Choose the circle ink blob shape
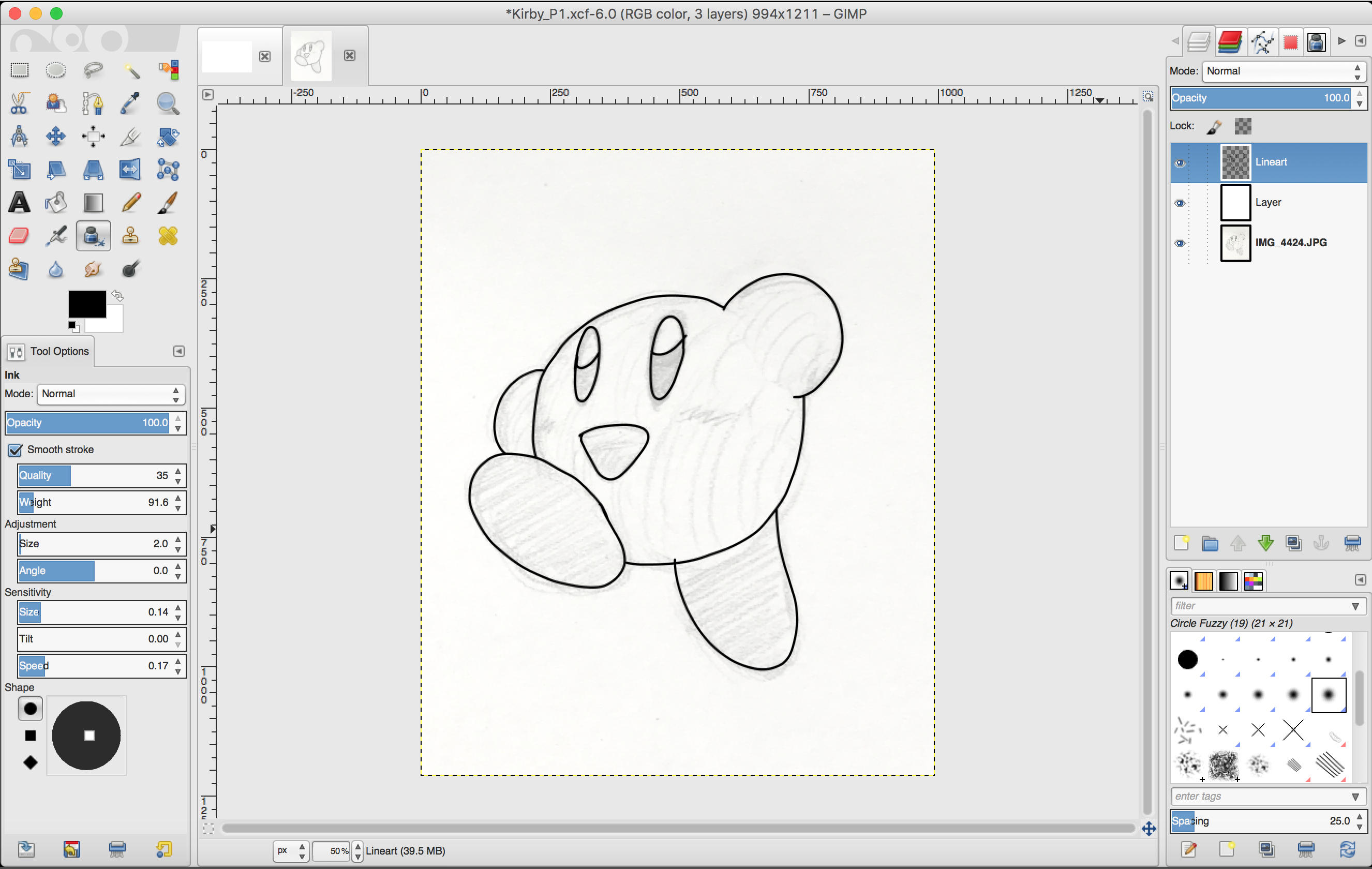The height and width of the screenshot is (869, 1372). (30, 708)
